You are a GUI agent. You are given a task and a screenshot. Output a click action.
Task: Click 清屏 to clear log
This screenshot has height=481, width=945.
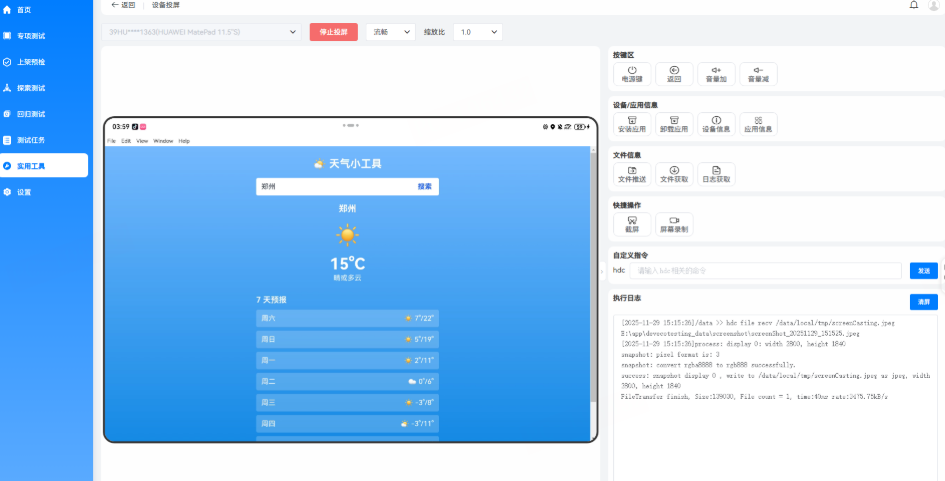pyautogui.click(x=923, y=302)
